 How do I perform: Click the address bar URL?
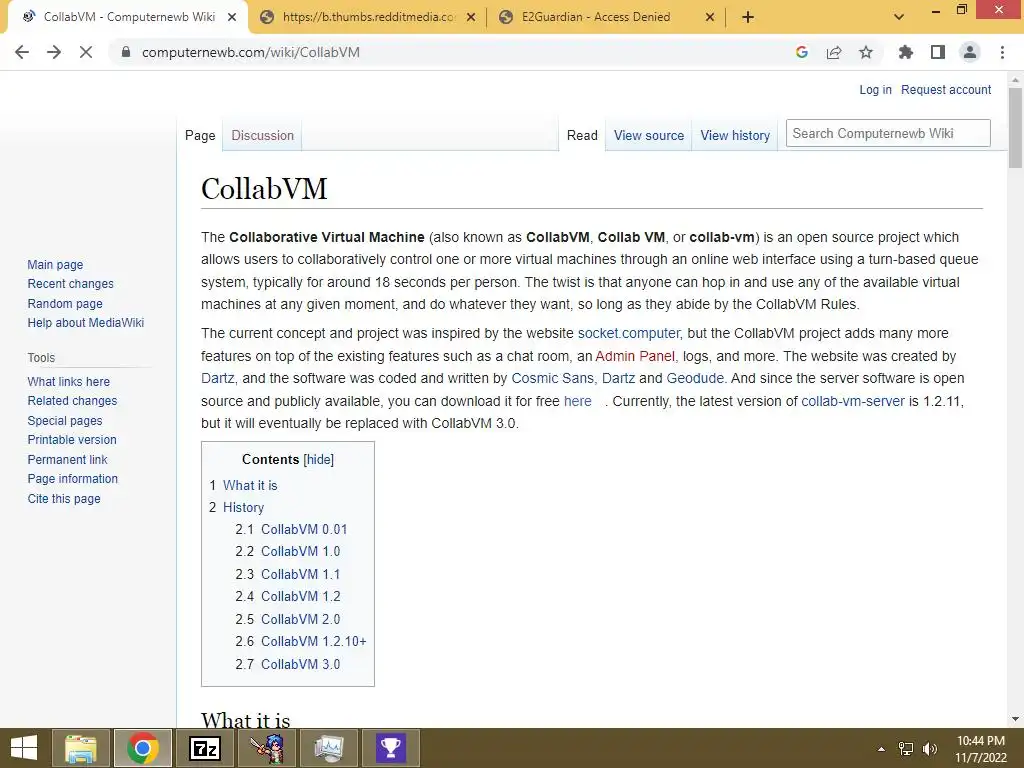pos(251,52)
